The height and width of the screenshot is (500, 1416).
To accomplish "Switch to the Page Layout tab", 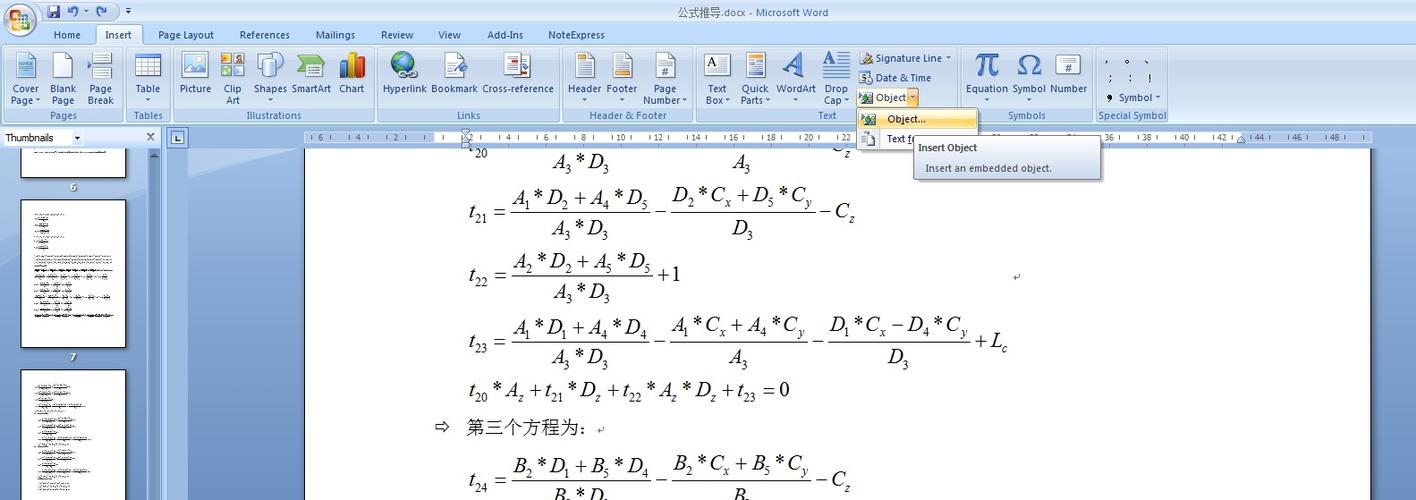I will [185, 35].
